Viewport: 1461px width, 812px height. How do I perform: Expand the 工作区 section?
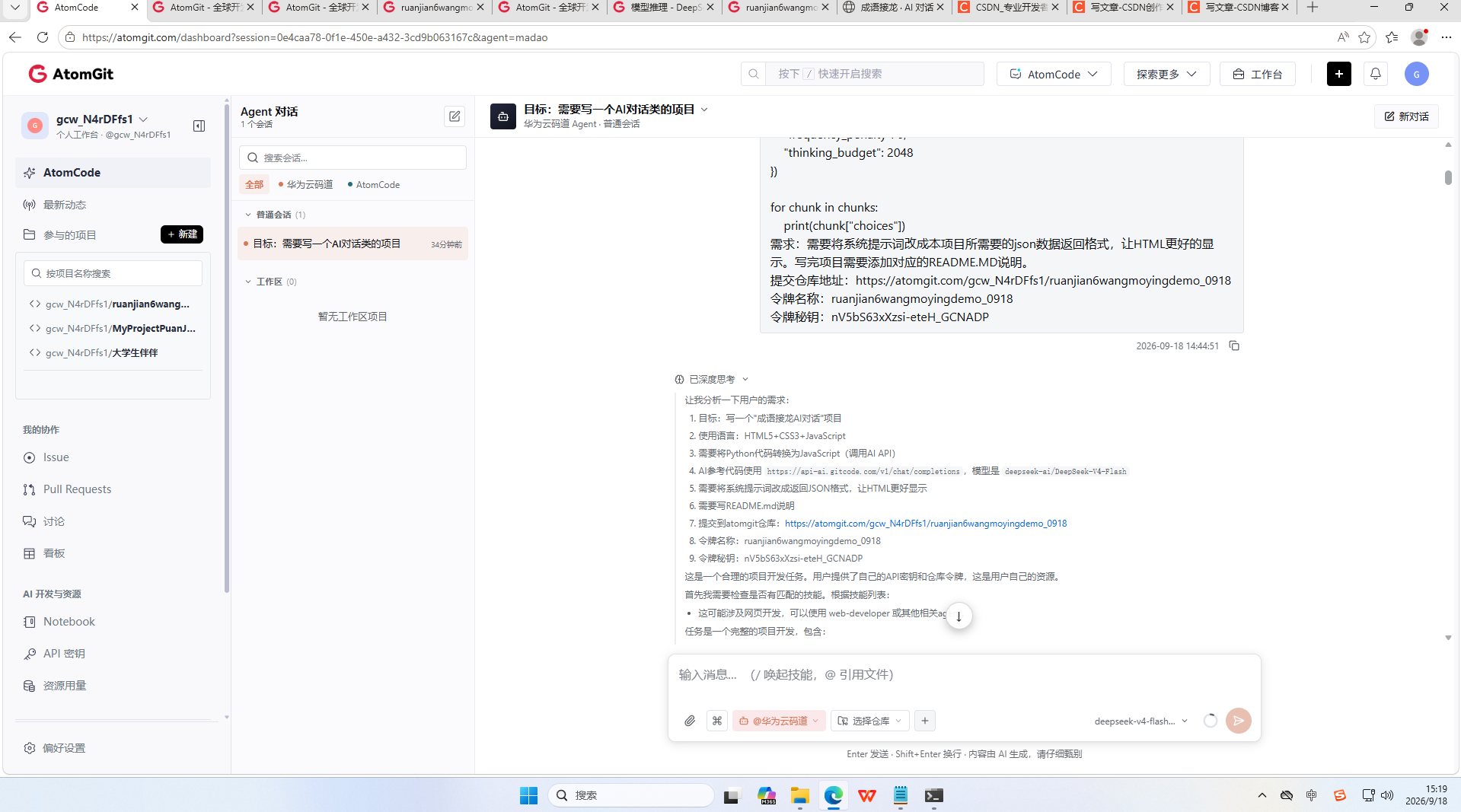(248, 282)
